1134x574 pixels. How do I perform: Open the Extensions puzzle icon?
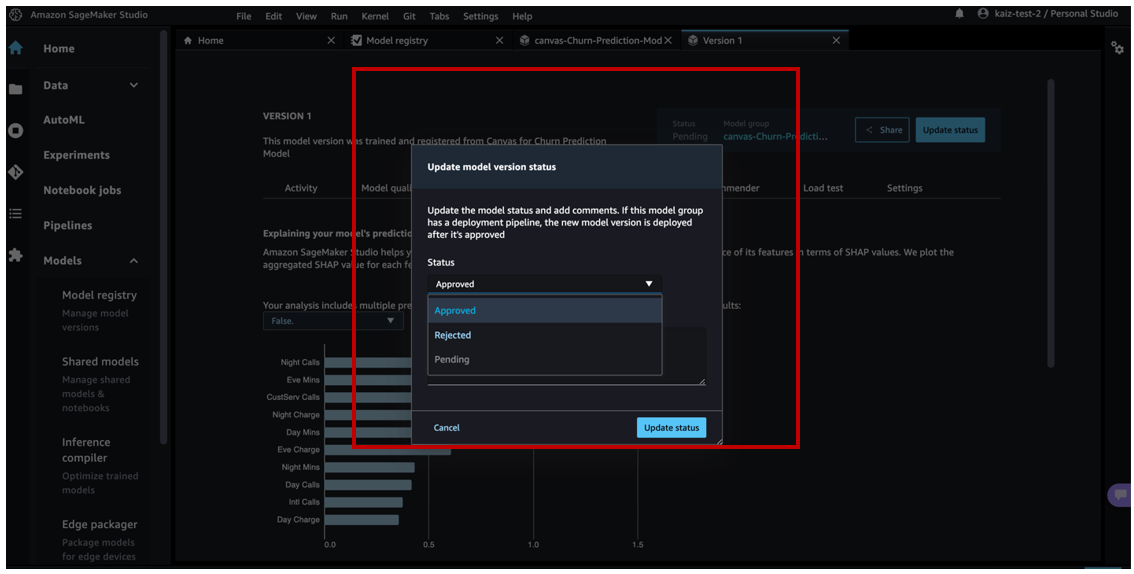tap(15, 255)
